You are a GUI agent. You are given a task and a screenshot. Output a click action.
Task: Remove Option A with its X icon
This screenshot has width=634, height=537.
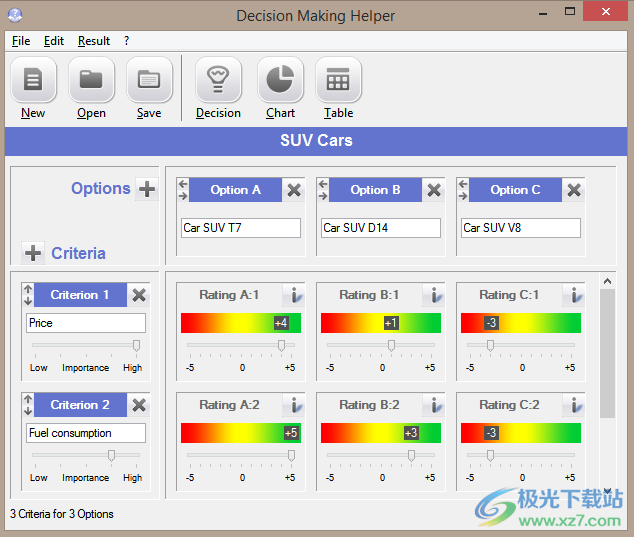(294, 190)
